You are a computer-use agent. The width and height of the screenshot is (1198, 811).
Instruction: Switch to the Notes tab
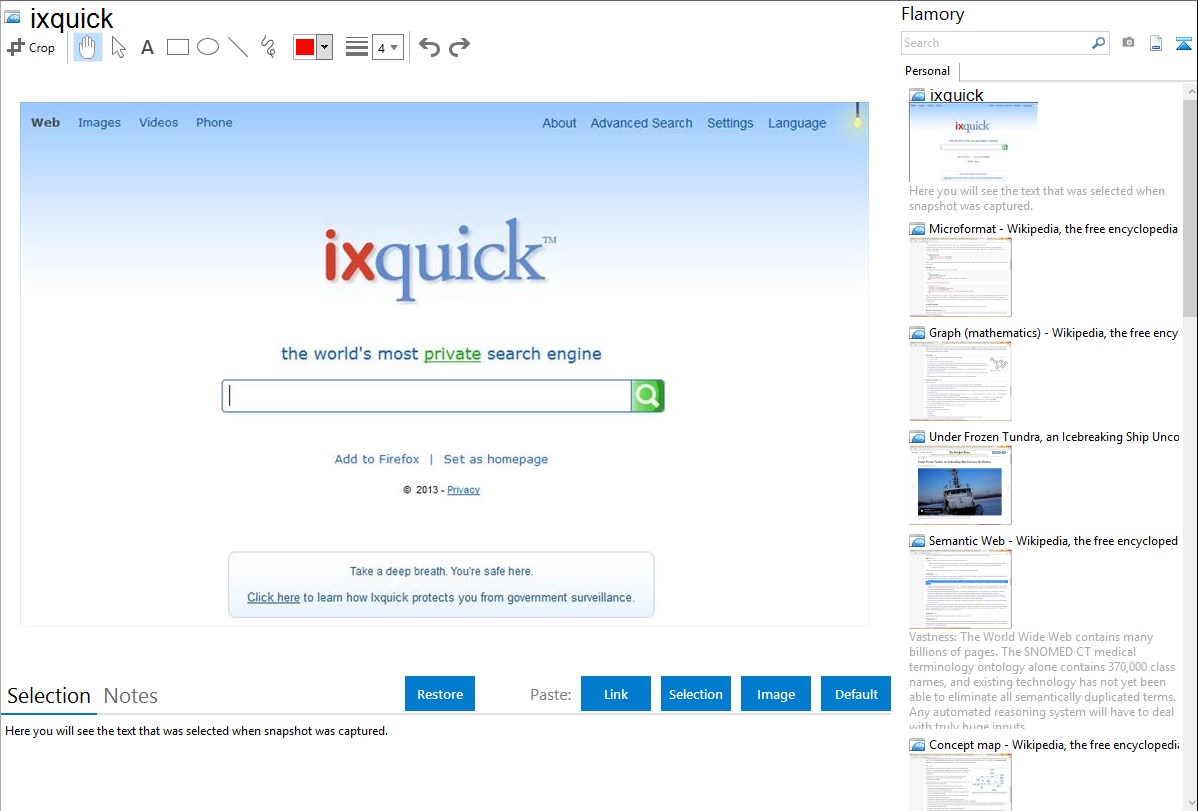[131, 696]
